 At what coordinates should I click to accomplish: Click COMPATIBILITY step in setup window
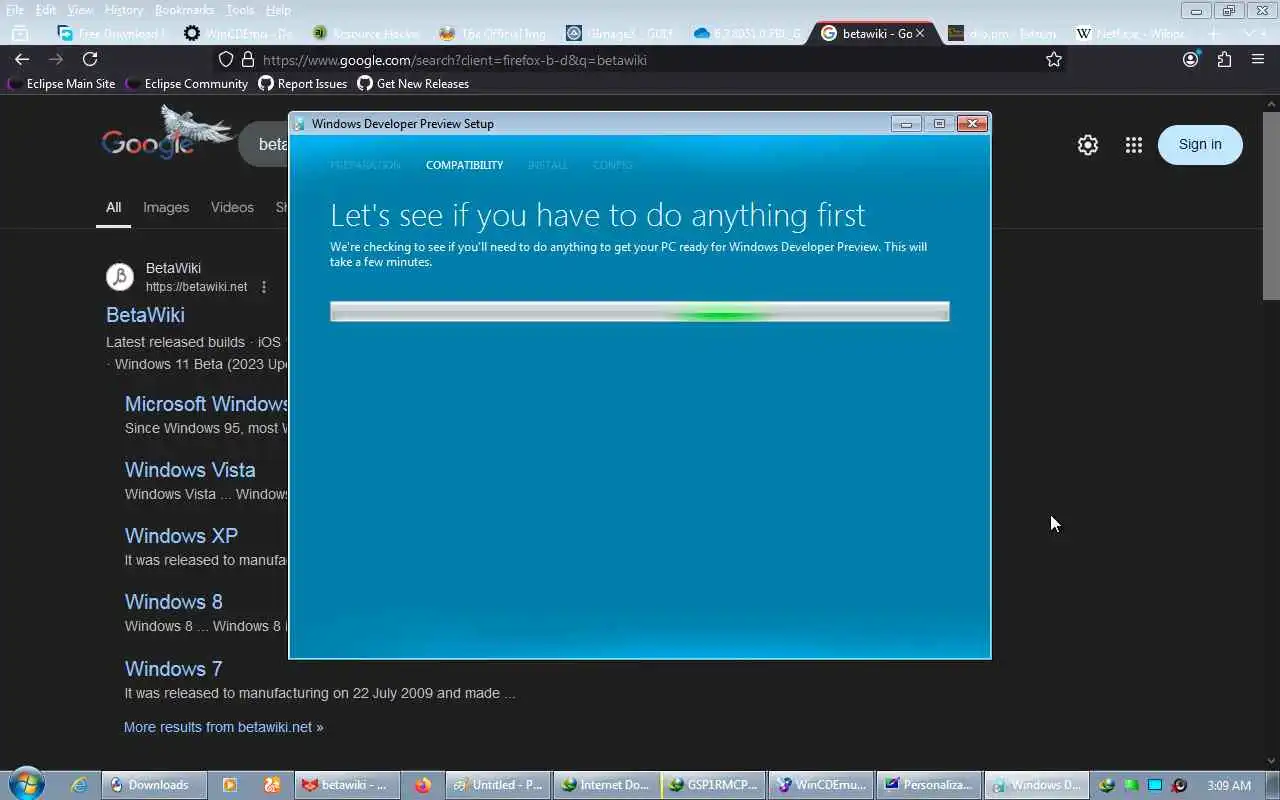point(465,165)
